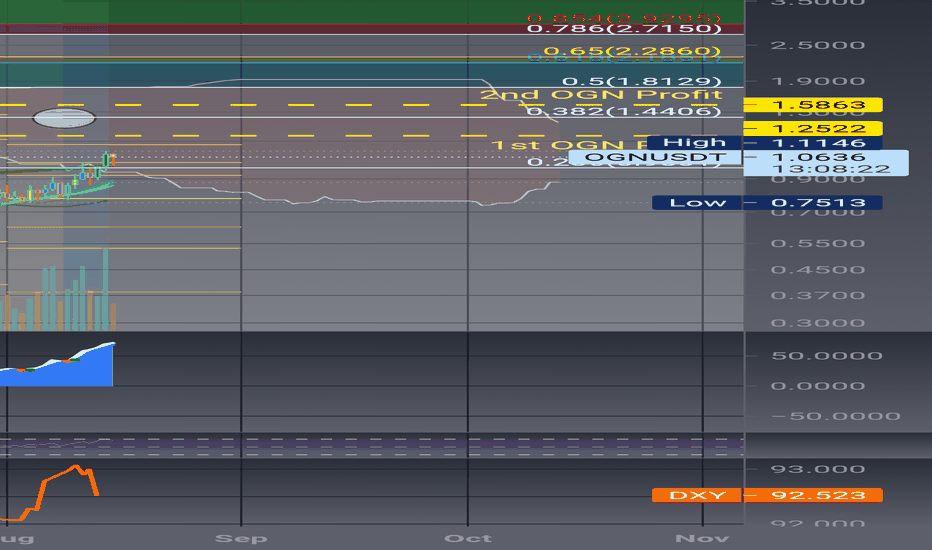This screenshot has height=550, width=932.
Task: Click the 0.382(1.4406) Fibonacci label
Action: pyautogui.click(x=624, y=111)
